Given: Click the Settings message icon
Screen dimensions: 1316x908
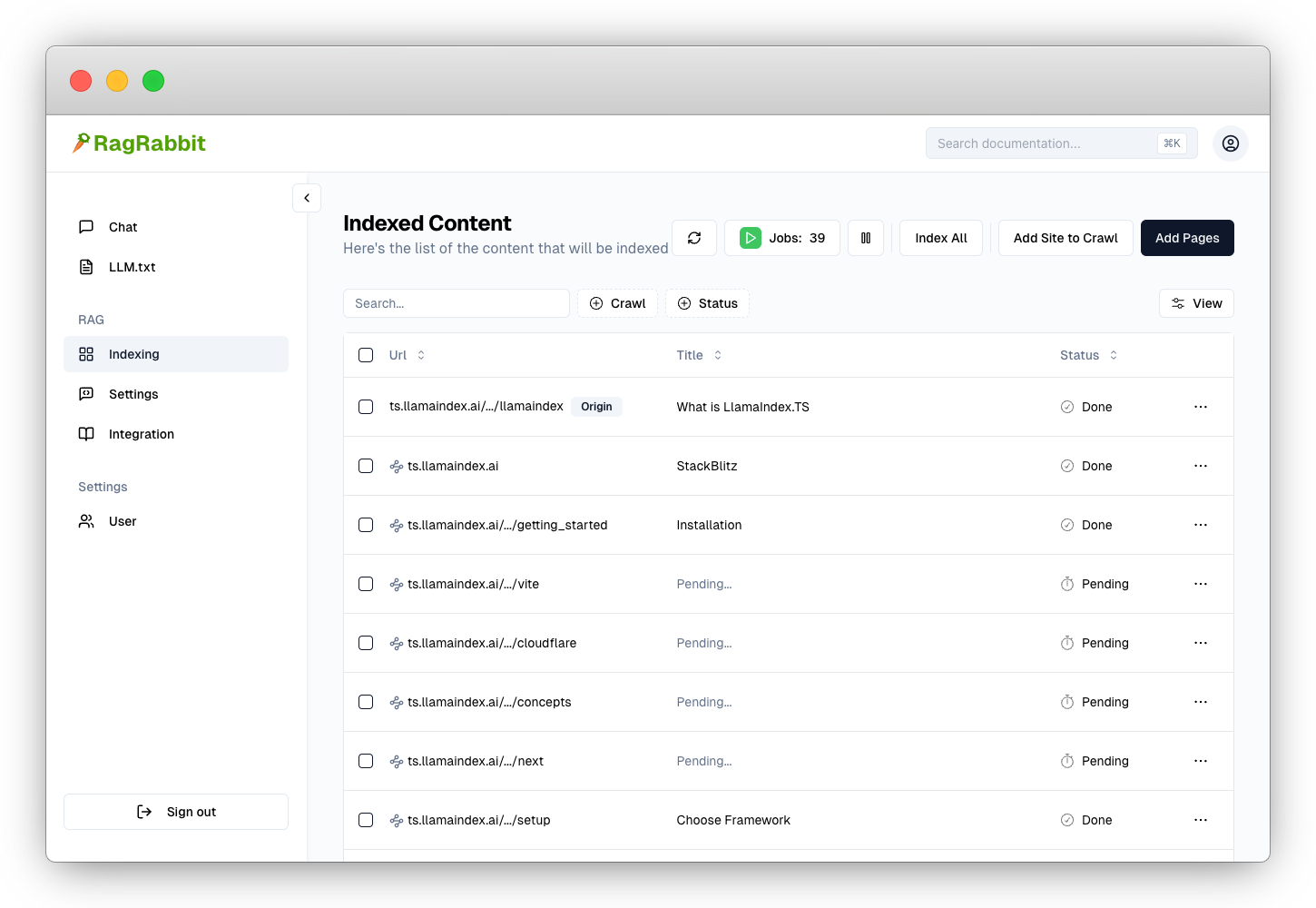Looking at the screenshot, I should click(x=86, y=394).
